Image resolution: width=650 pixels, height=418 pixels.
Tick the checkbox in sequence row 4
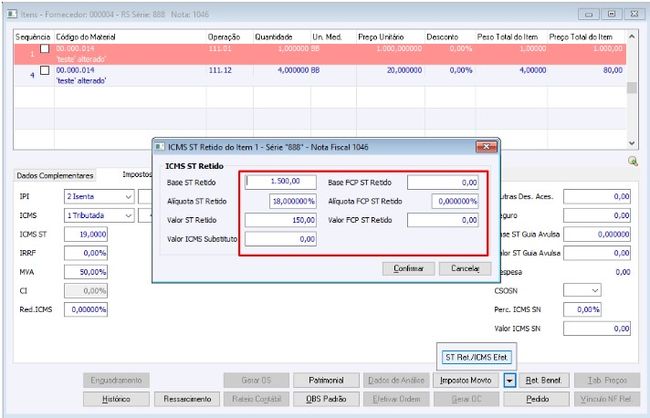(x=44, y=70)
